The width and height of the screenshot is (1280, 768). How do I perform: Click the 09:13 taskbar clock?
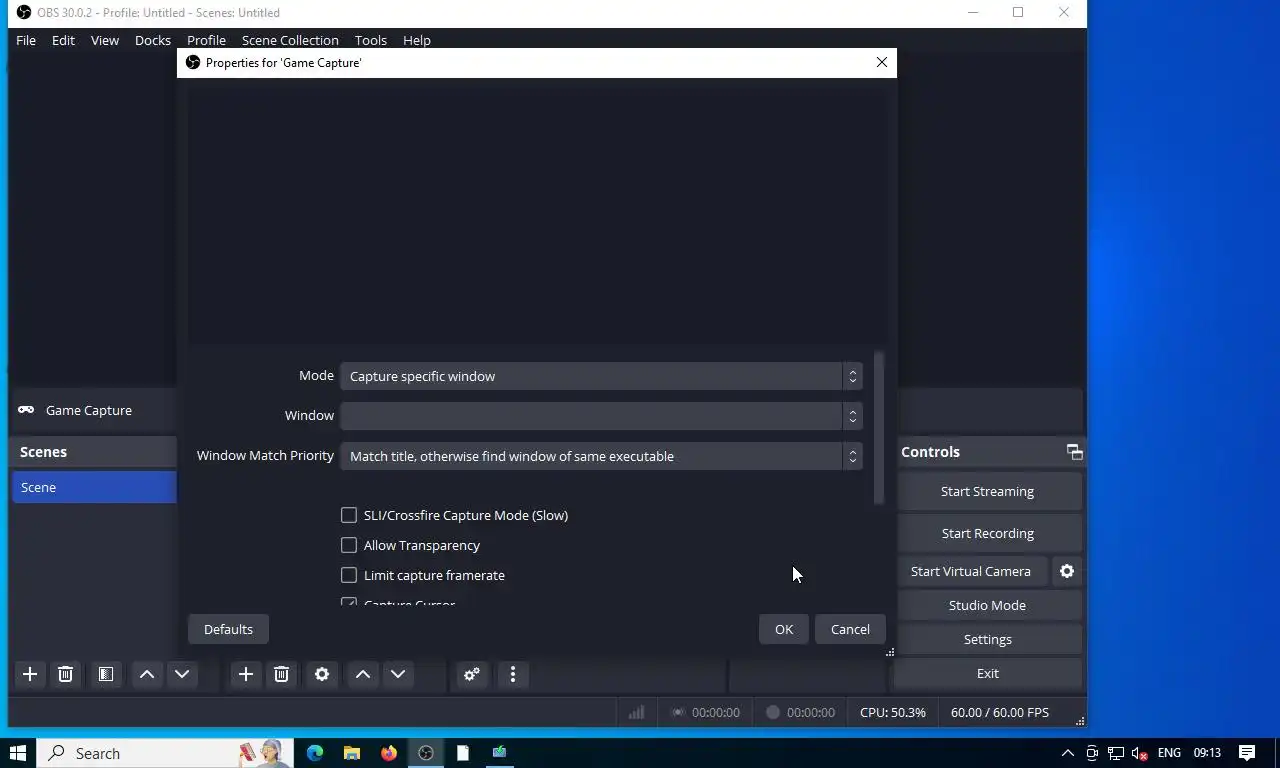point(1207,753)
